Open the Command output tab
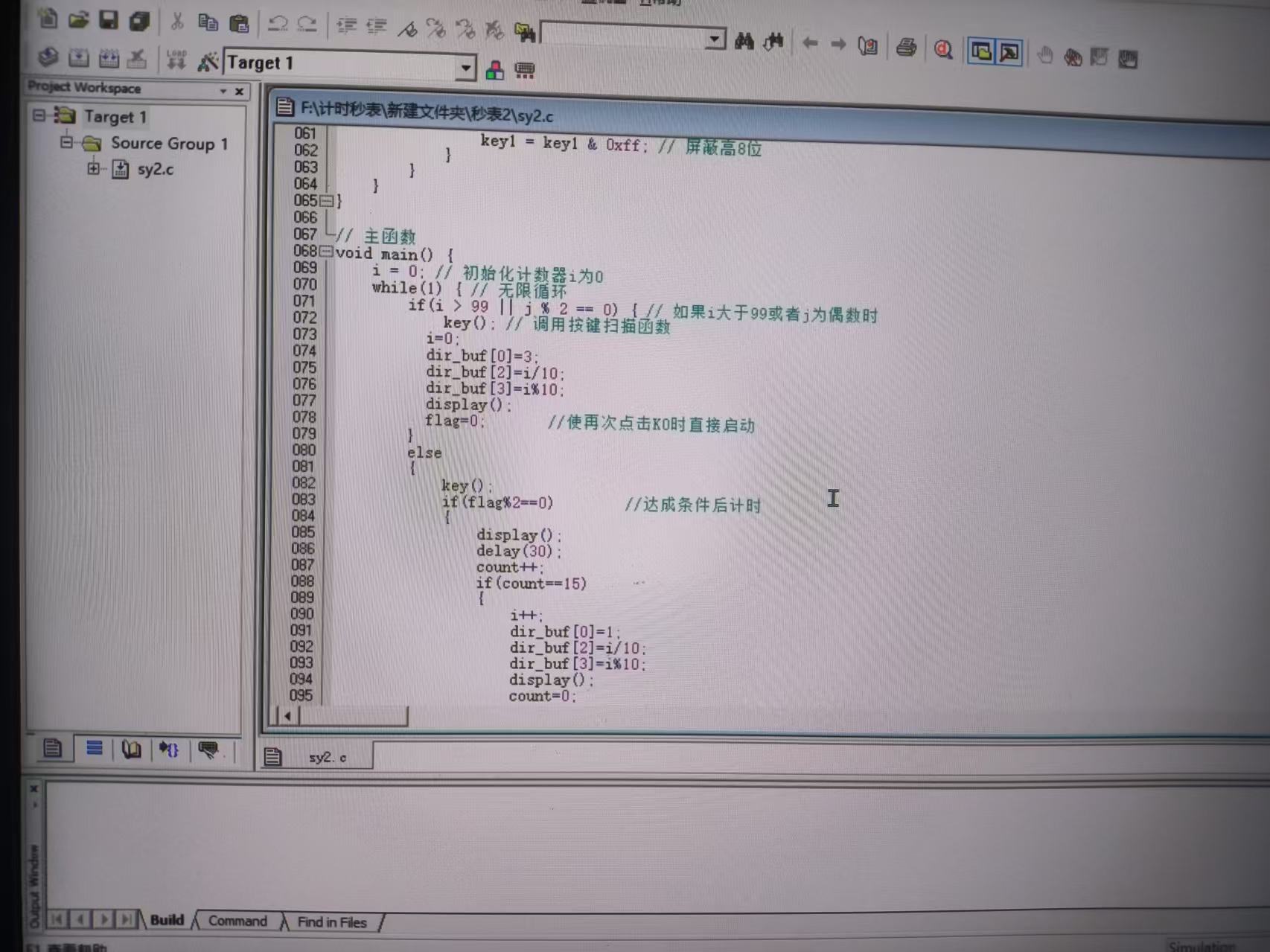 [x=237, y=921]
